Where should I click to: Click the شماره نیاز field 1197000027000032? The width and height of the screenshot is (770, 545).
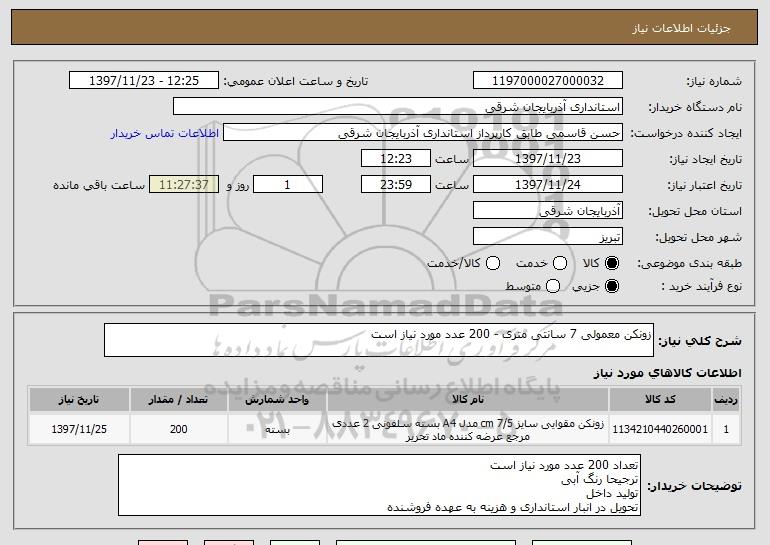coord(548,81)
